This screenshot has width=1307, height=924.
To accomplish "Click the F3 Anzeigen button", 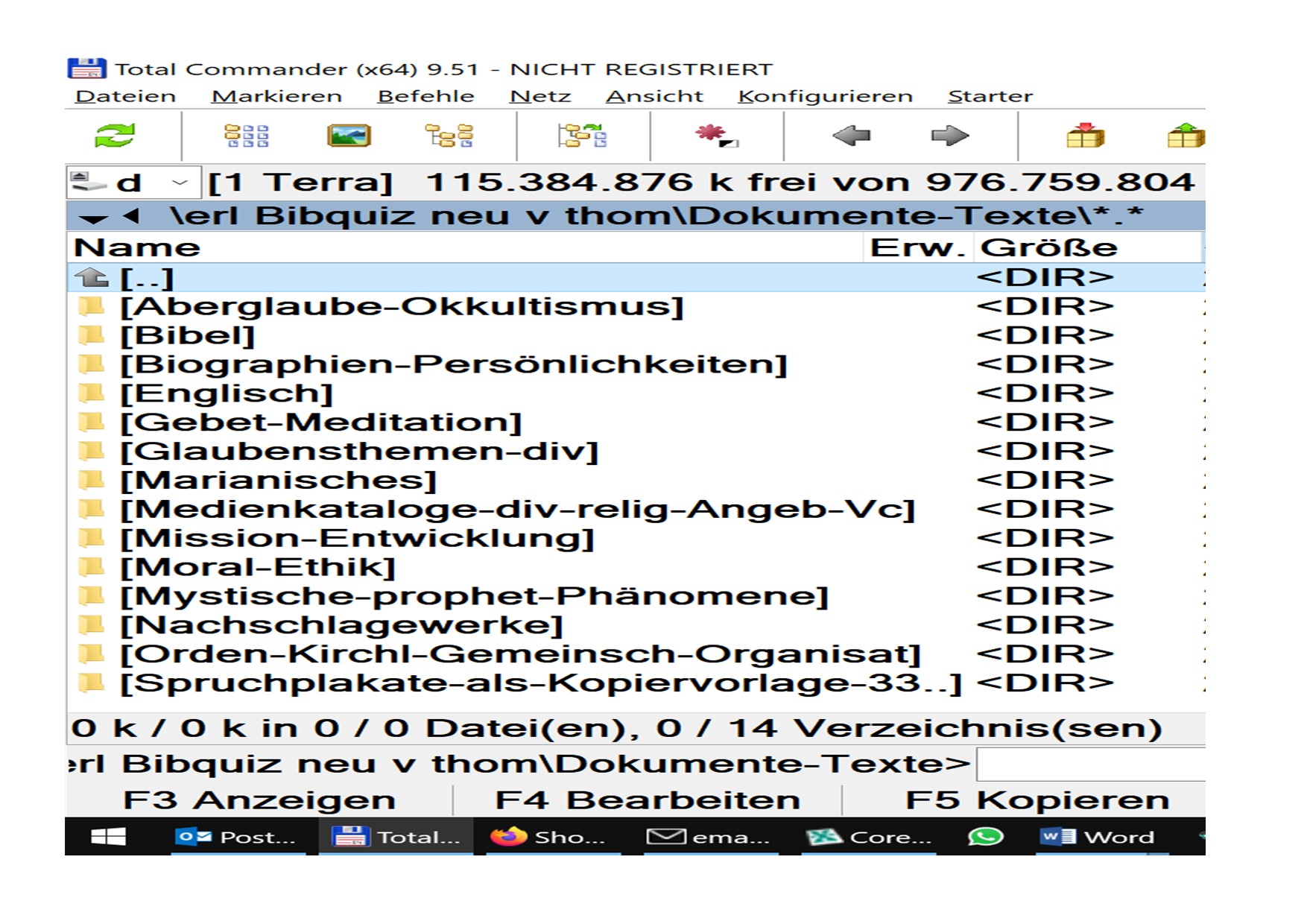I will click(x=259, y=800).
